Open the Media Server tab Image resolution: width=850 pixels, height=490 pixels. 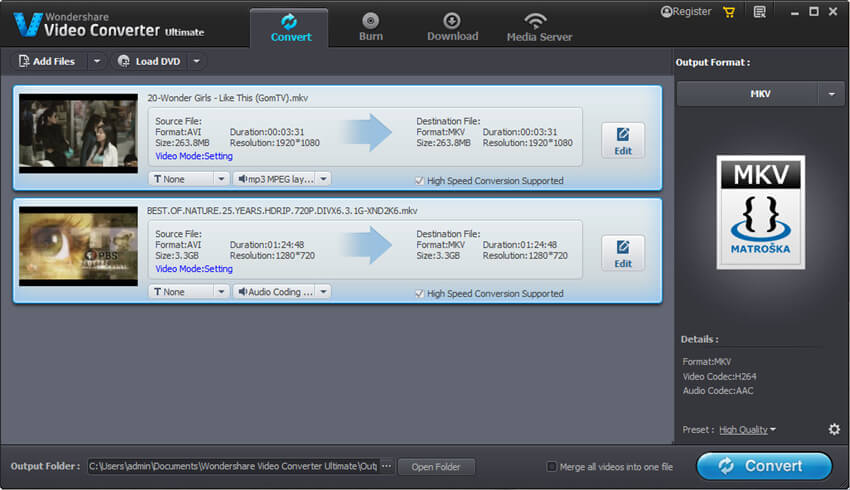539,28
